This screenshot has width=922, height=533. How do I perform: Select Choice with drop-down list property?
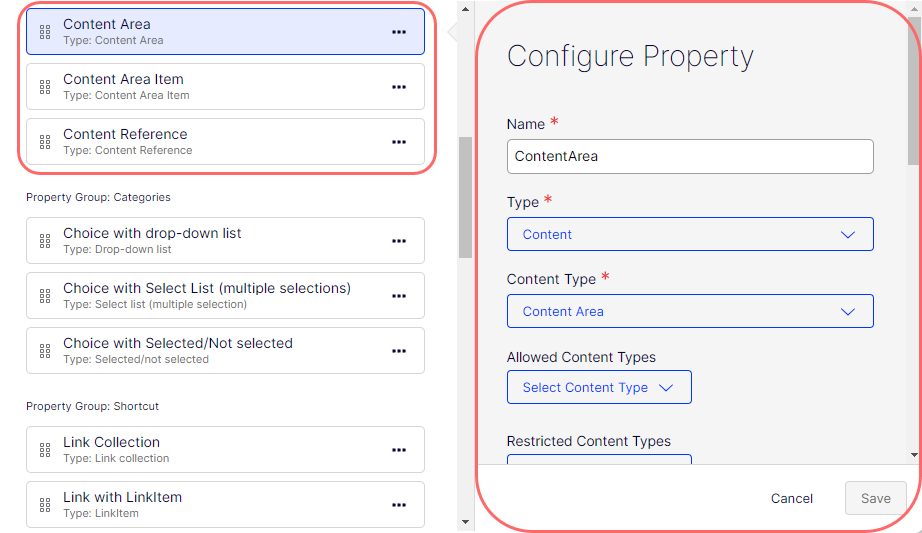[225, 241]
